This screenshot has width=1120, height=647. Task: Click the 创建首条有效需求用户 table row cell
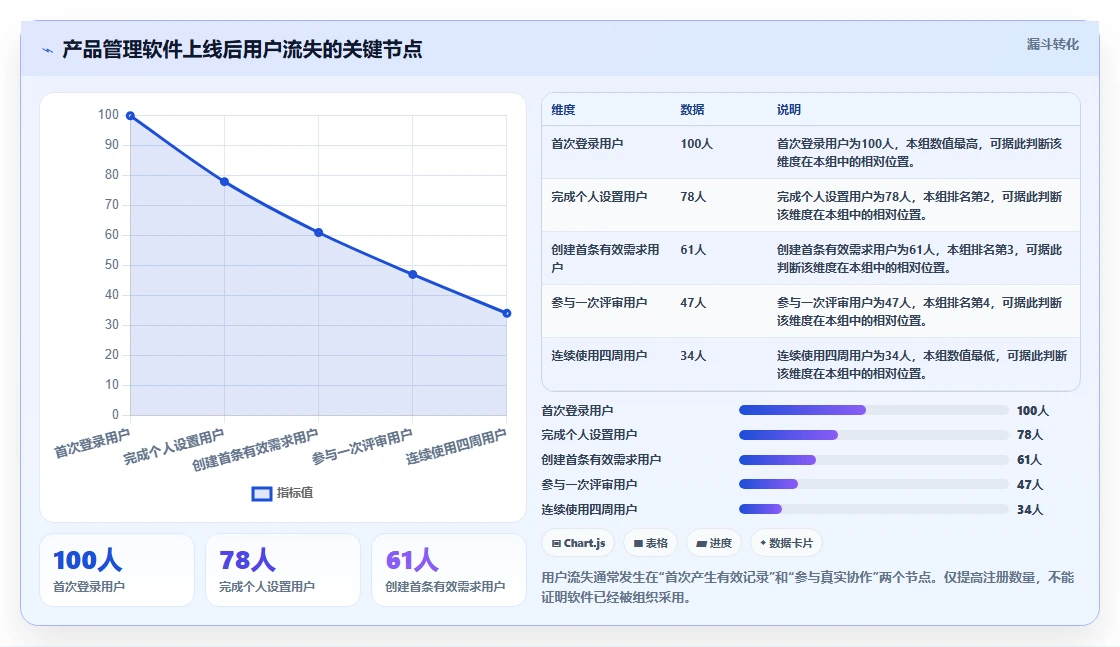(x=605, y=259)
